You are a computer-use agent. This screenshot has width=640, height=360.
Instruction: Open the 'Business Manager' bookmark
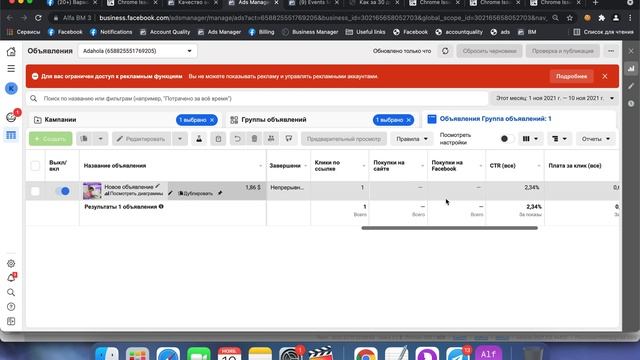click(310, 32)
